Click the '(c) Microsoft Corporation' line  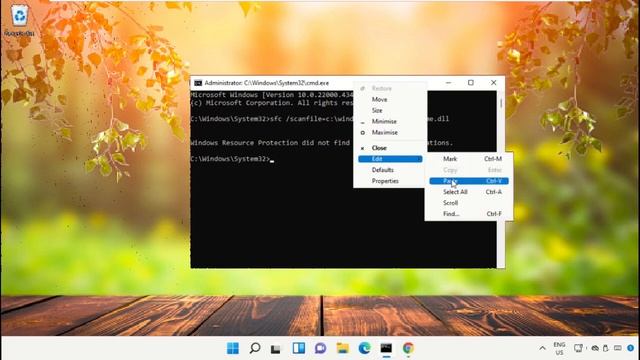click(272, 103)
